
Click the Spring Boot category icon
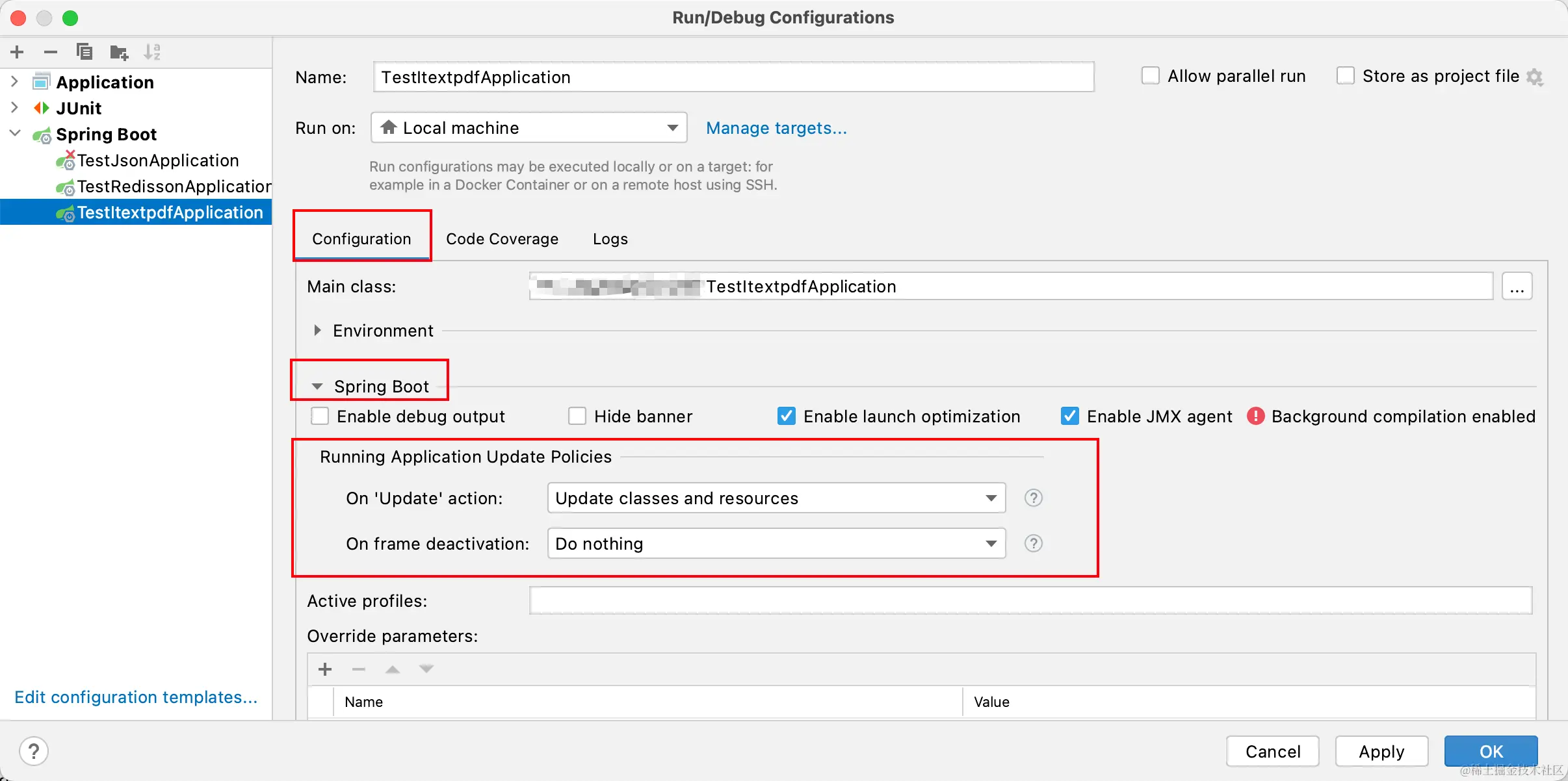click(x=42, y=134)
